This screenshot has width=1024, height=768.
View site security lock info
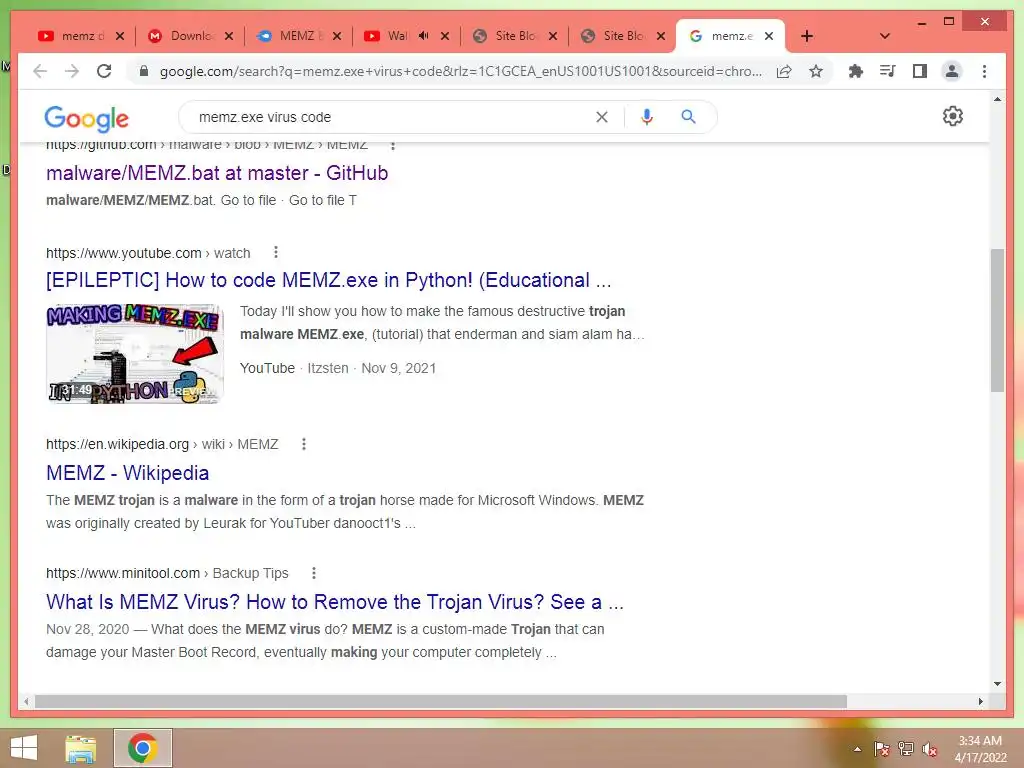pos(144,71)
